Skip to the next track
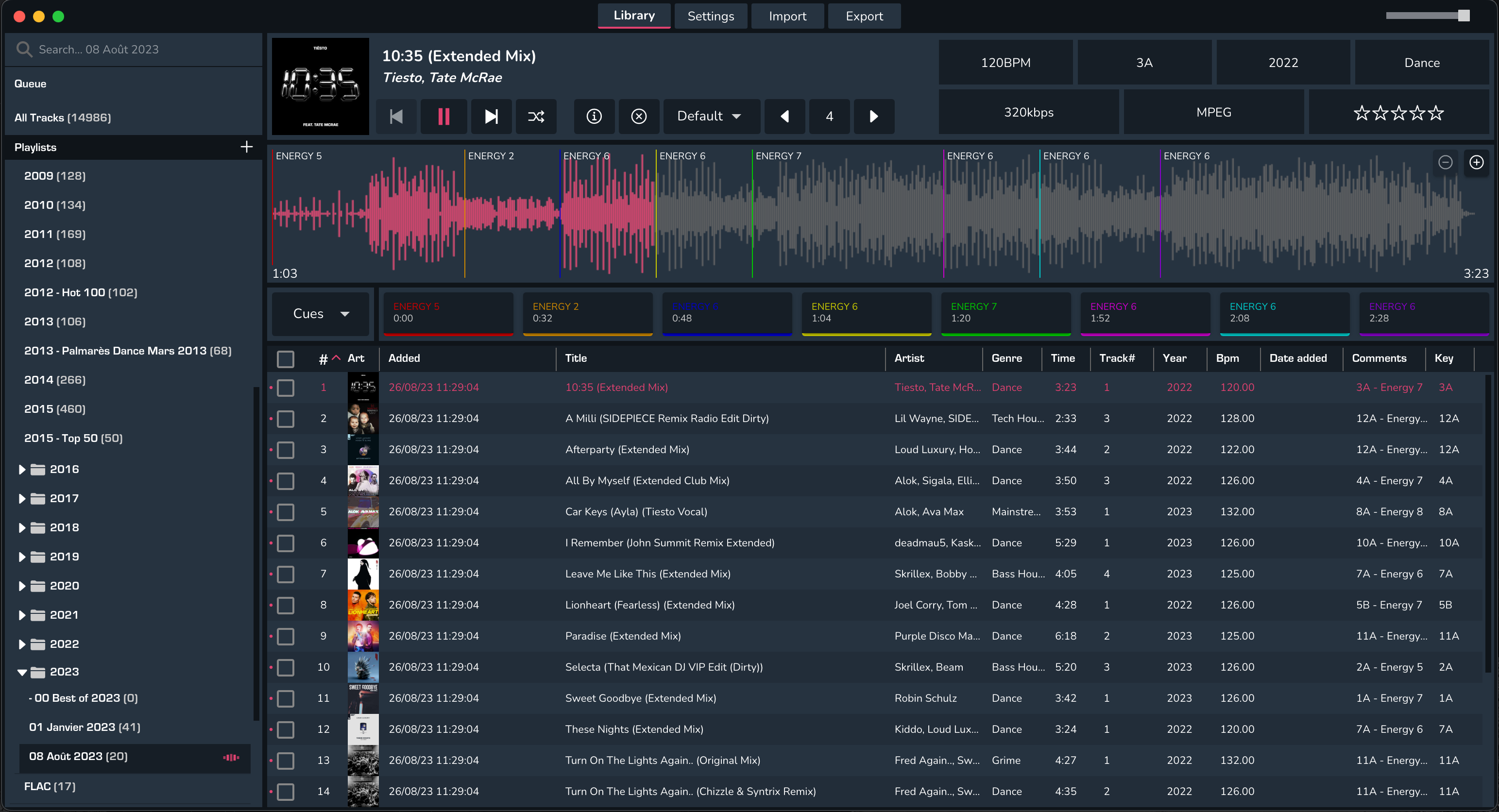Viewport: 1499px width, 812px height. 491,117
